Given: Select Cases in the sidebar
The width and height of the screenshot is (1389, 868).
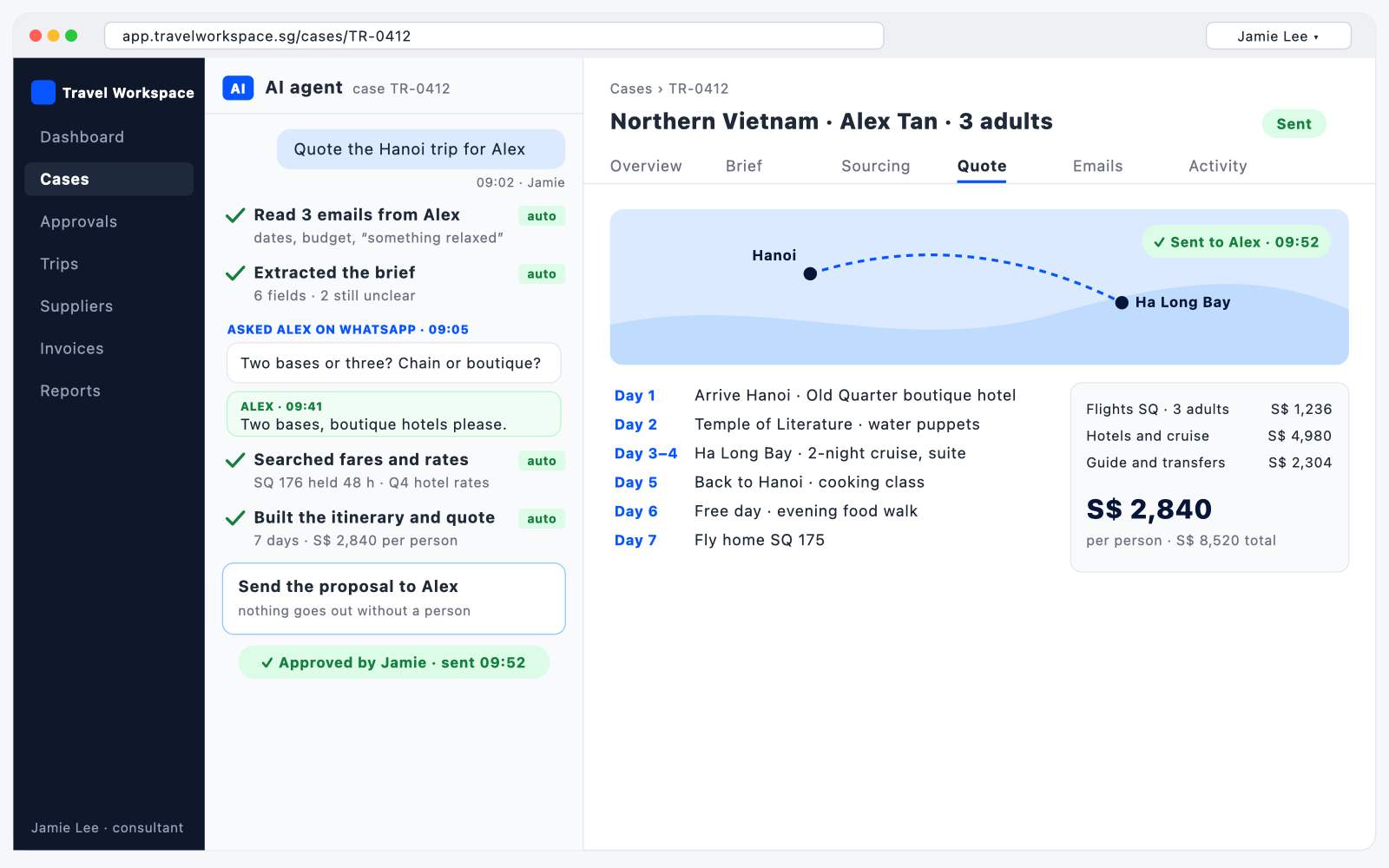Looking at the screenshot, I should pos(109,179).
